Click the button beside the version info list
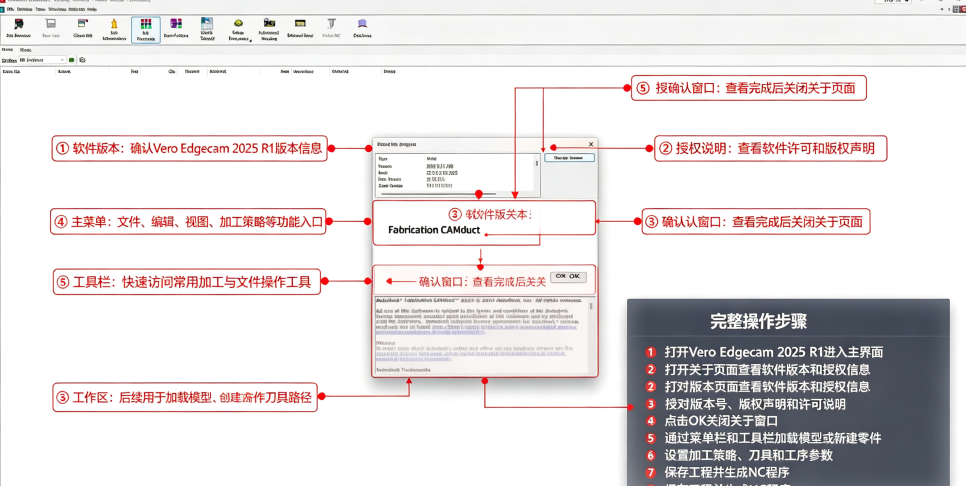The image size is (966, 486). (x=569, y=158)
